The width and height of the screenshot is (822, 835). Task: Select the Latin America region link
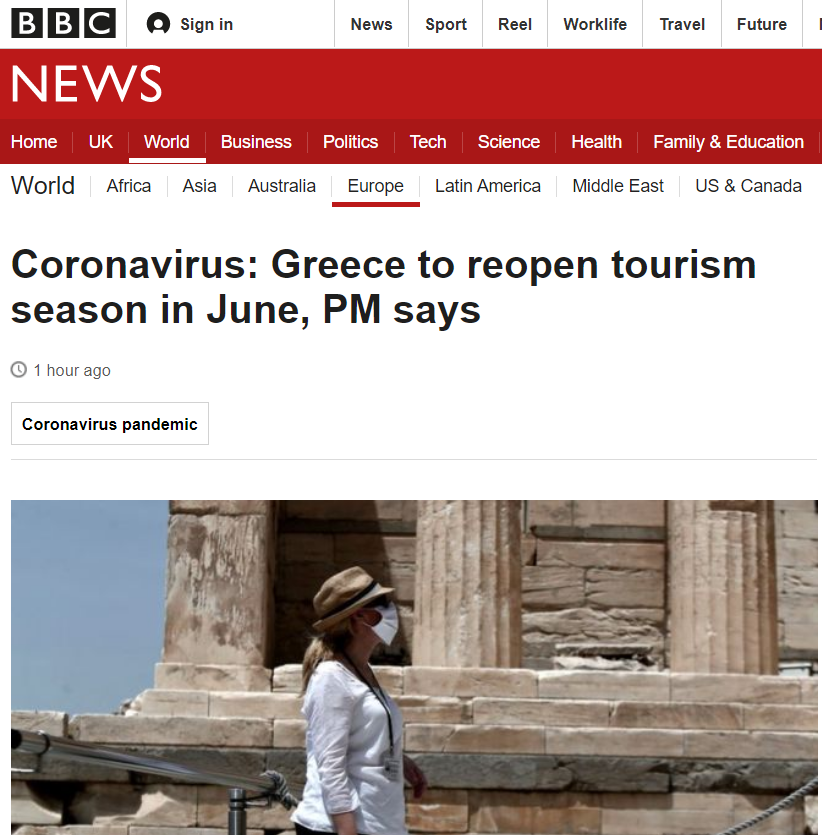[488, 186]
